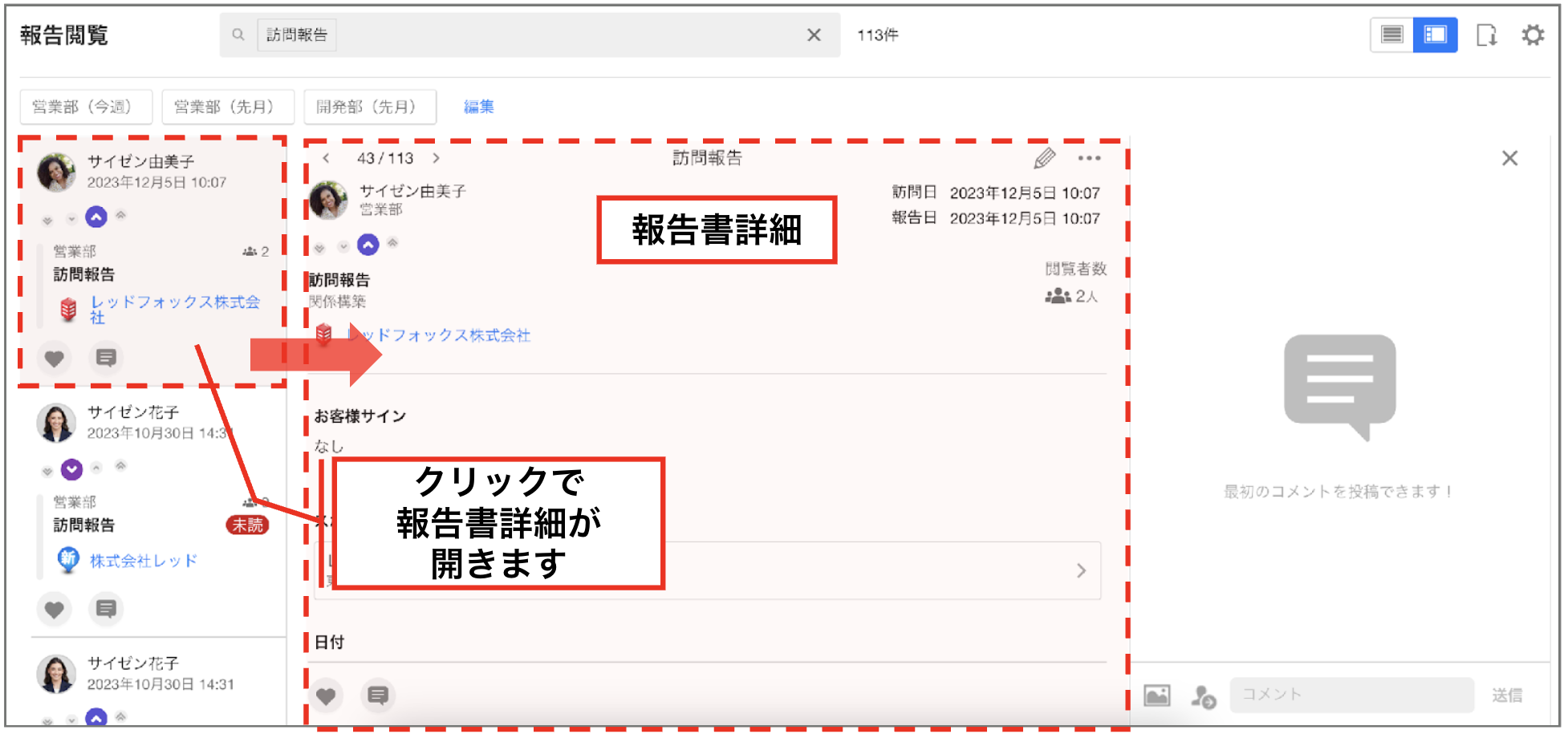Click the blue rating icon in detail
The height and width of the screenshot is (738, 1568).
pyautogui.click(x=368, y=245)
